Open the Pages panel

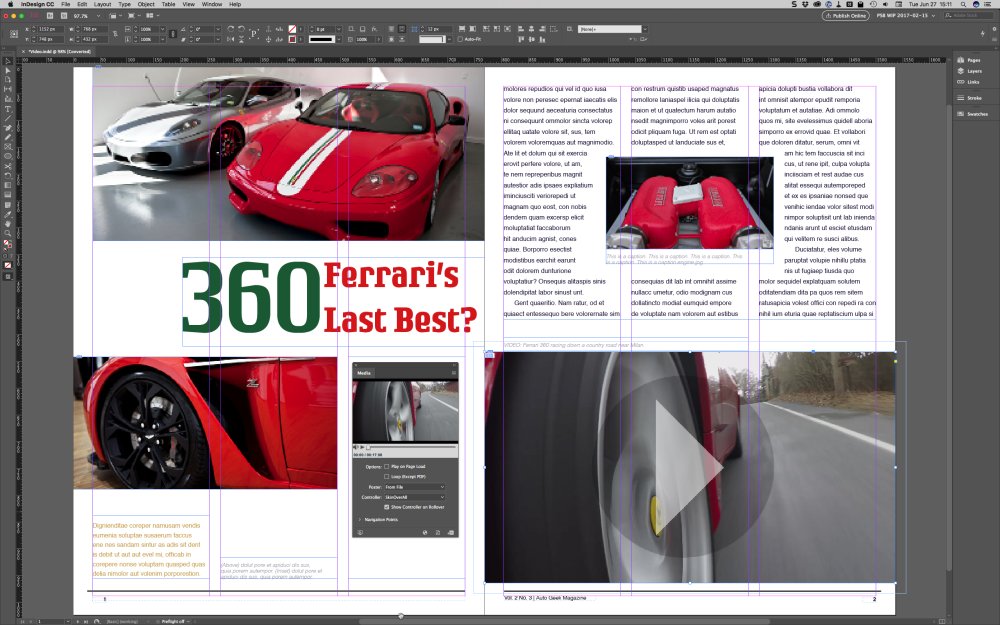pos(969,60)
